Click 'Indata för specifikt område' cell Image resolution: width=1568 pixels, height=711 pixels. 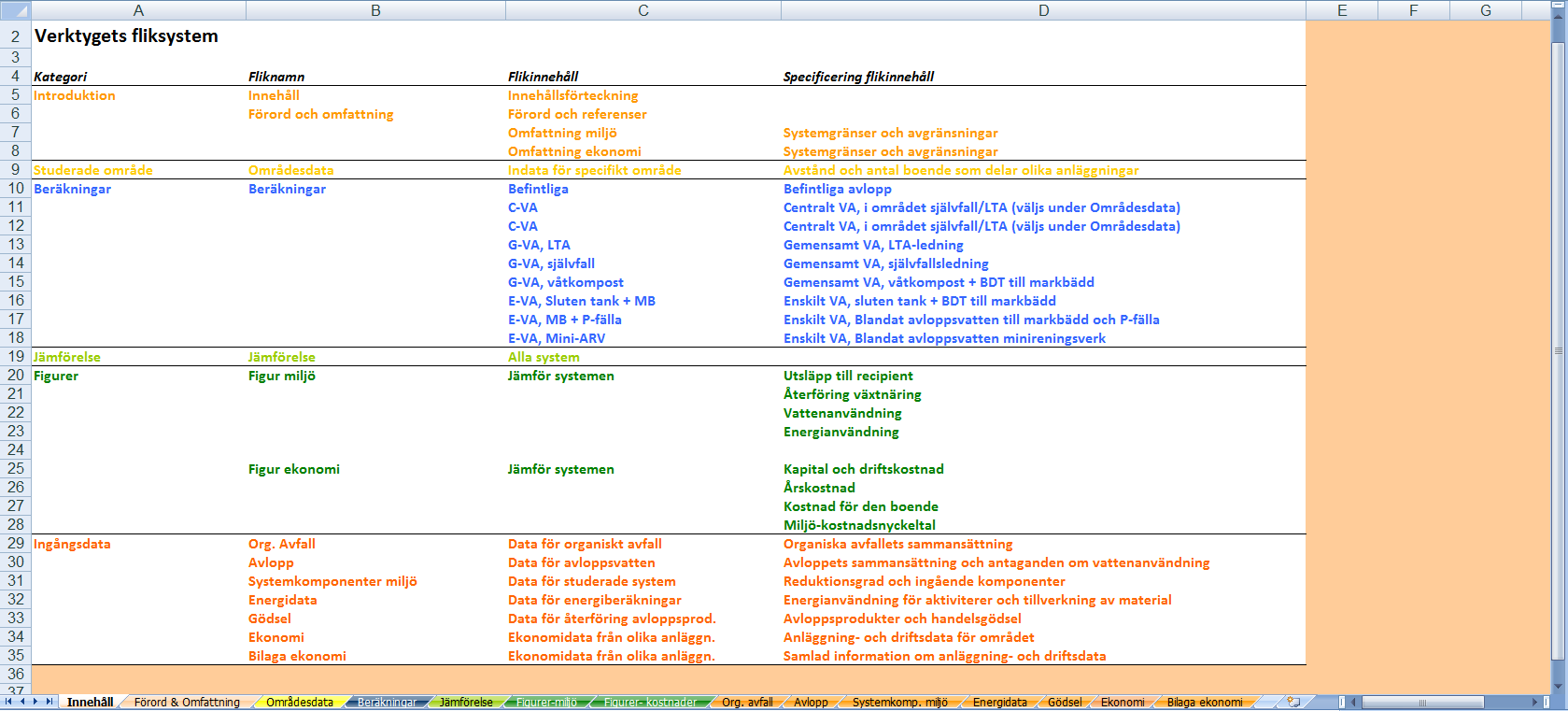(x=594, y=170)
